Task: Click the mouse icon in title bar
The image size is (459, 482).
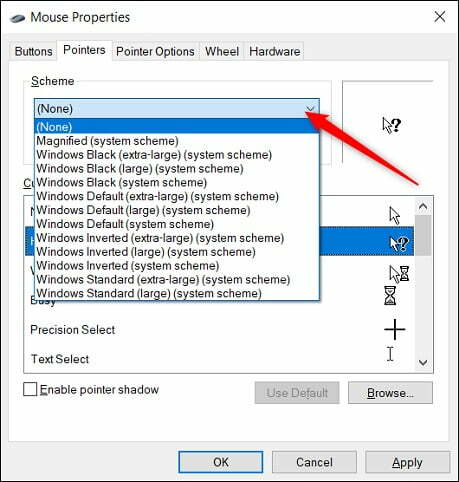Action: coord(18,18)
